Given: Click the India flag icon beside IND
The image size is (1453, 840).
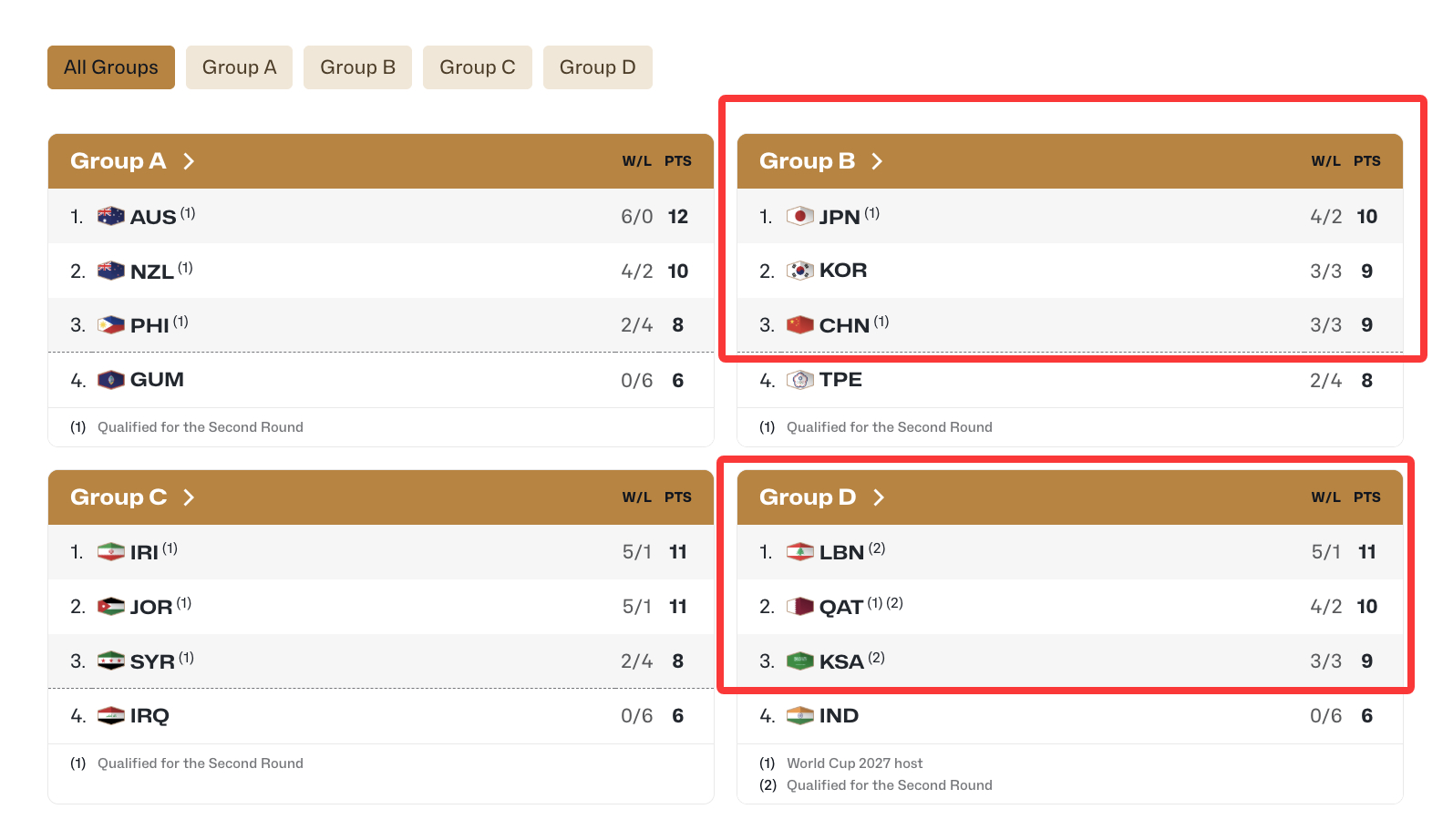Looking at the screenshot, I should tap(799, 716).
